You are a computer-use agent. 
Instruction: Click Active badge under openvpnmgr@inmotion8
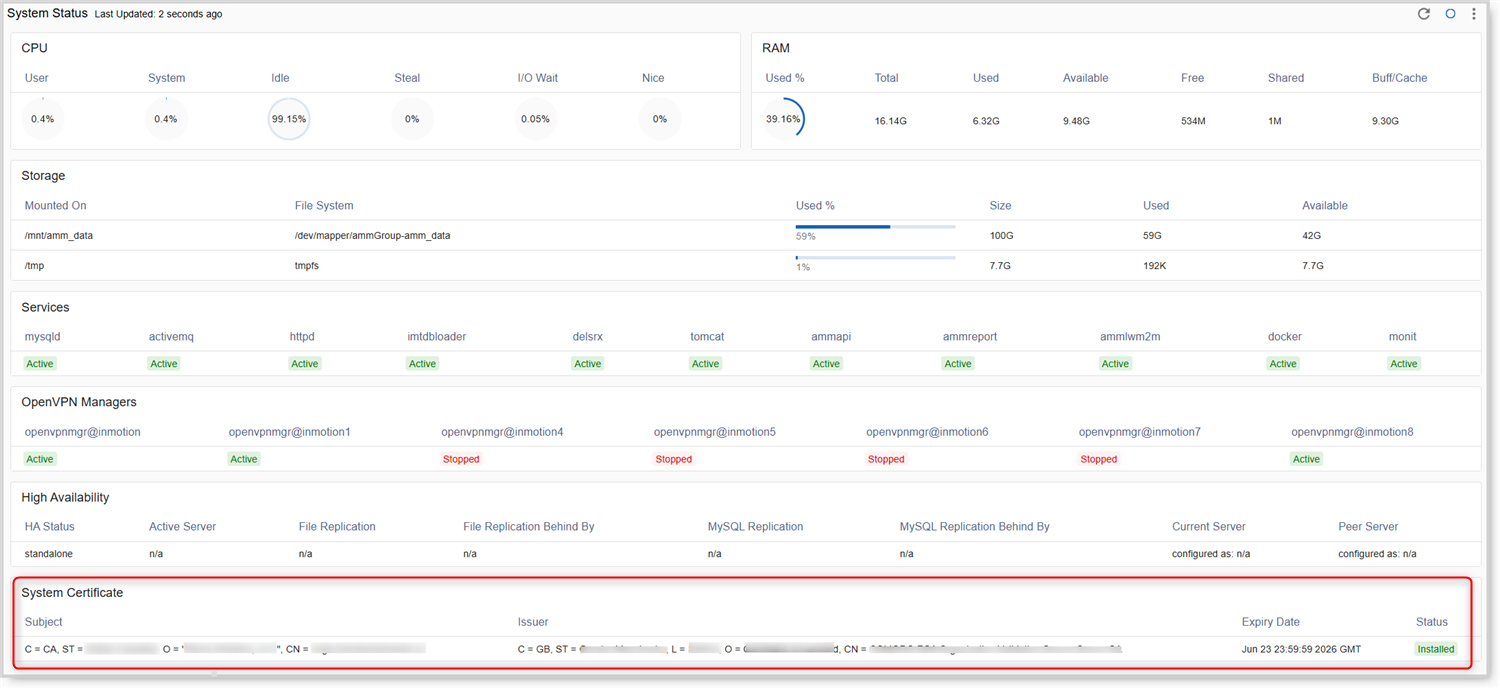(1306, 459)
